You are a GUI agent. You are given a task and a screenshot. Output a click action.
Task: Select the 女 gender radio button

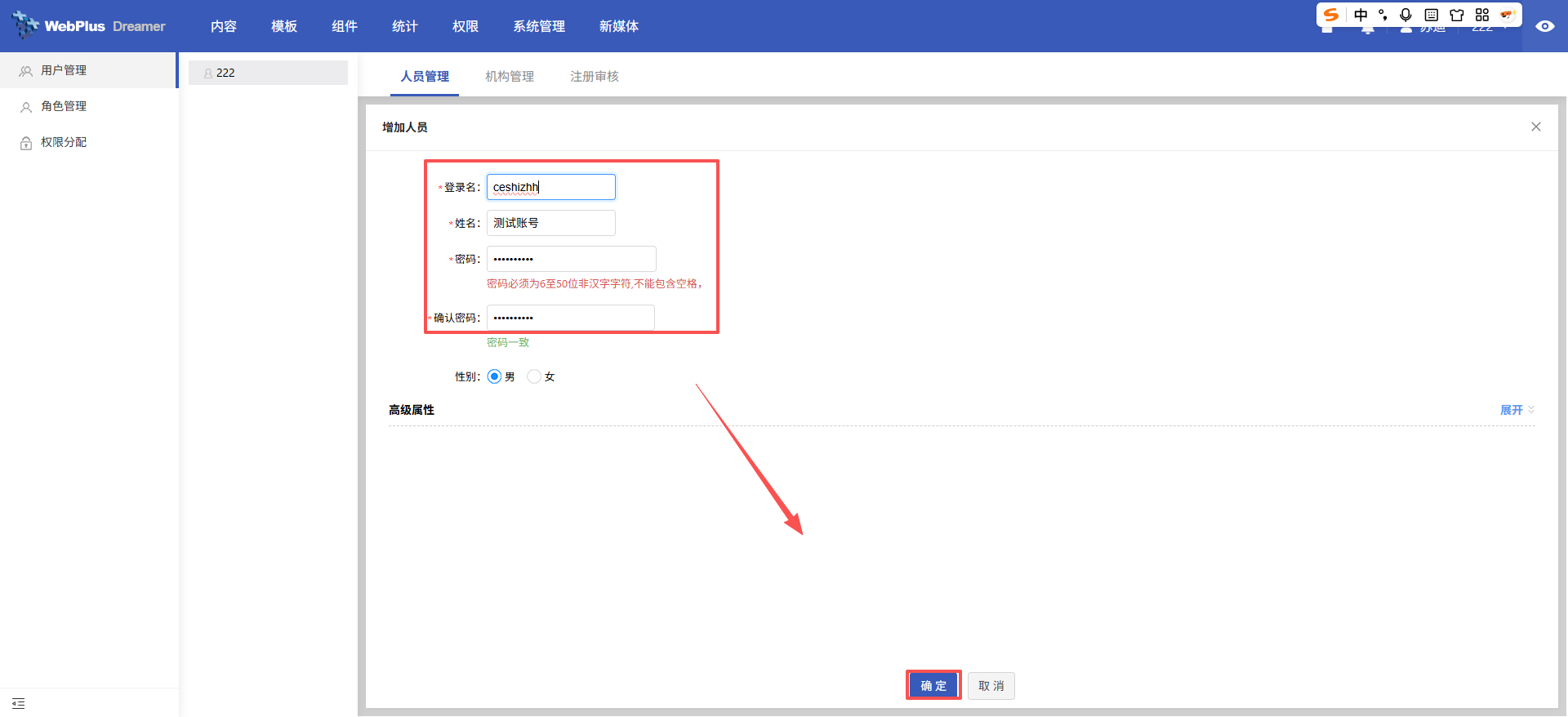(534, 376)
